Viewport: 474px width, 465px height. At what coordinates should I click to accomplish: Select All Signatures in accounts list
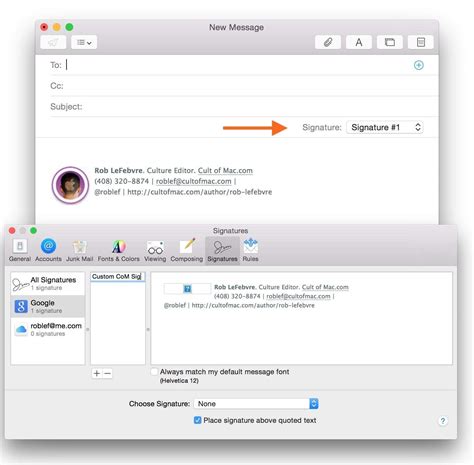click(x=48, y=283)
